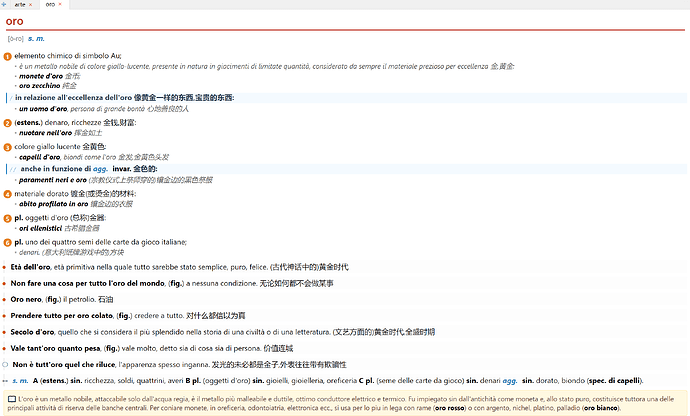Click the 'oro' headword title
The height and width of the screenshot is (416, 690).
pos(15,21)
